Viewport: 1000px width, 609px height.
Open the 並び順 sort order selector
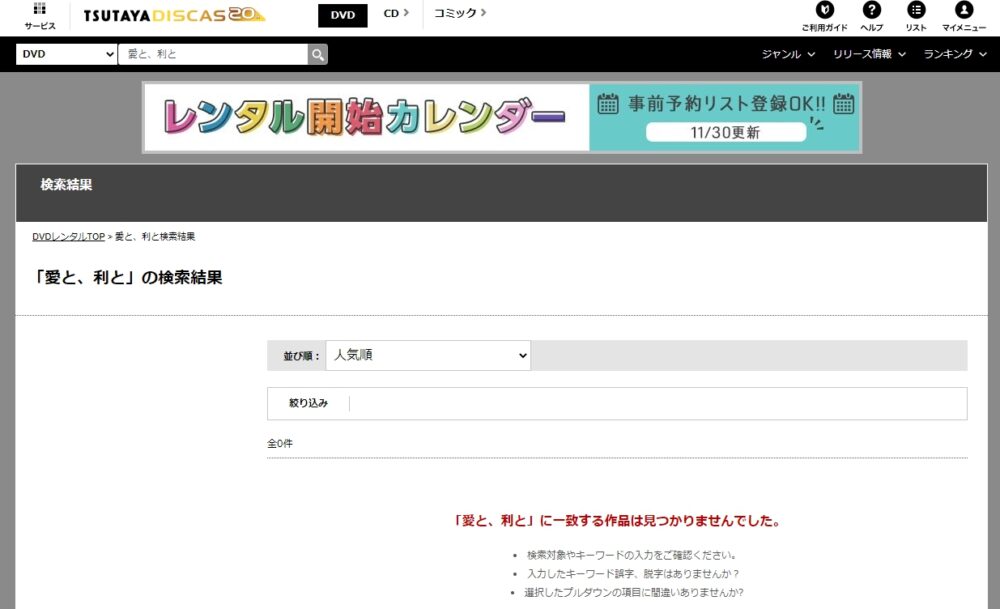click(x=428, y=355)
